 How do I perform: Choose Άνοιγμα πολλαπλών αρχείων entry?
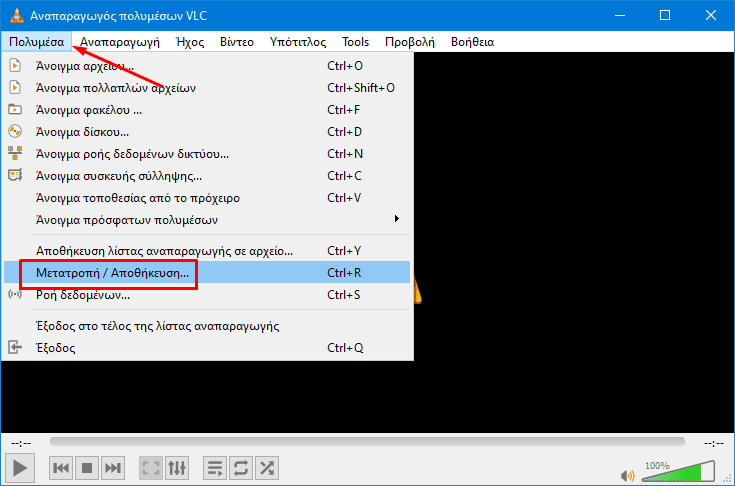[207, 88]
